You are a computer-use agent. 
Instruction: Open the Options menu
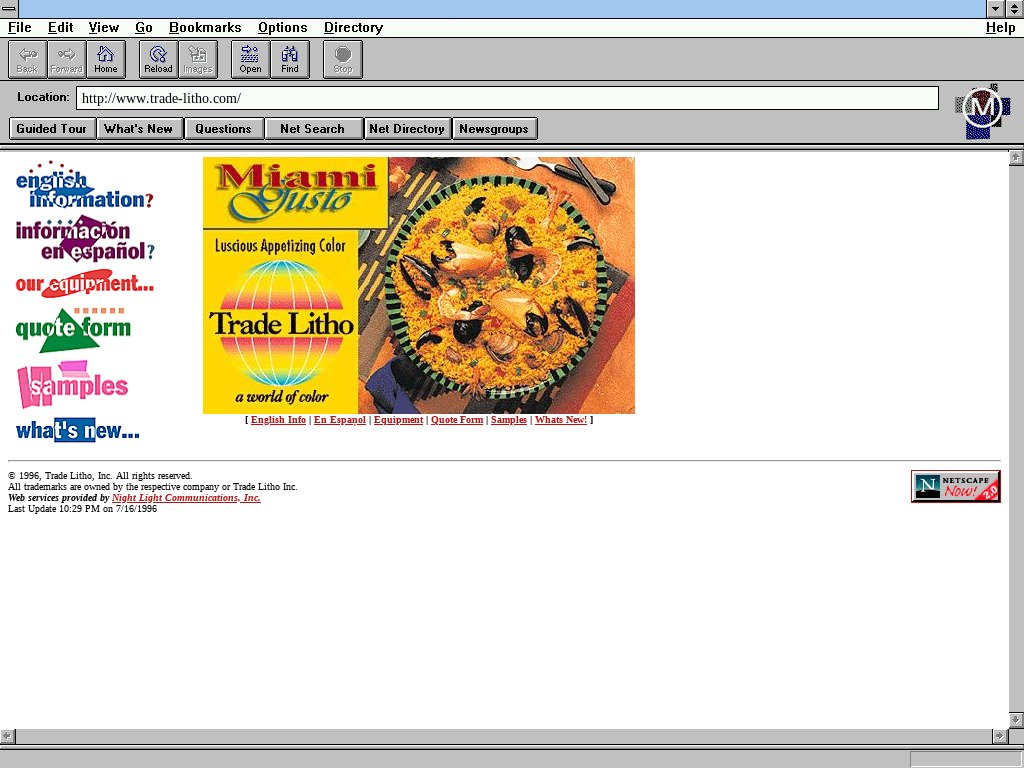pyautogui.click(x=282, y=28)
